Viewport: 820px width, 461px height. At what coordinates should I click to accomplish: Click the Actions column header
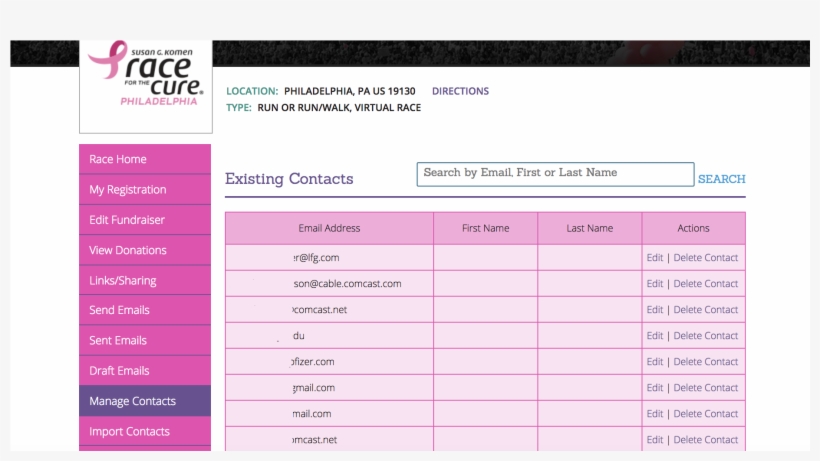coord(693,228)
